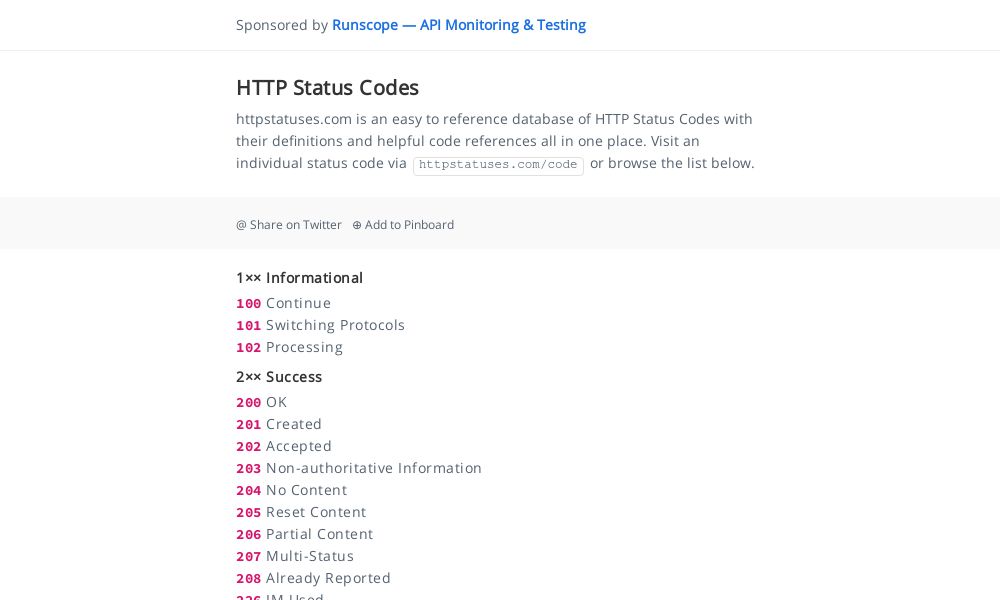
Task: Open 208 Already Reported
Action: [313, 578]
